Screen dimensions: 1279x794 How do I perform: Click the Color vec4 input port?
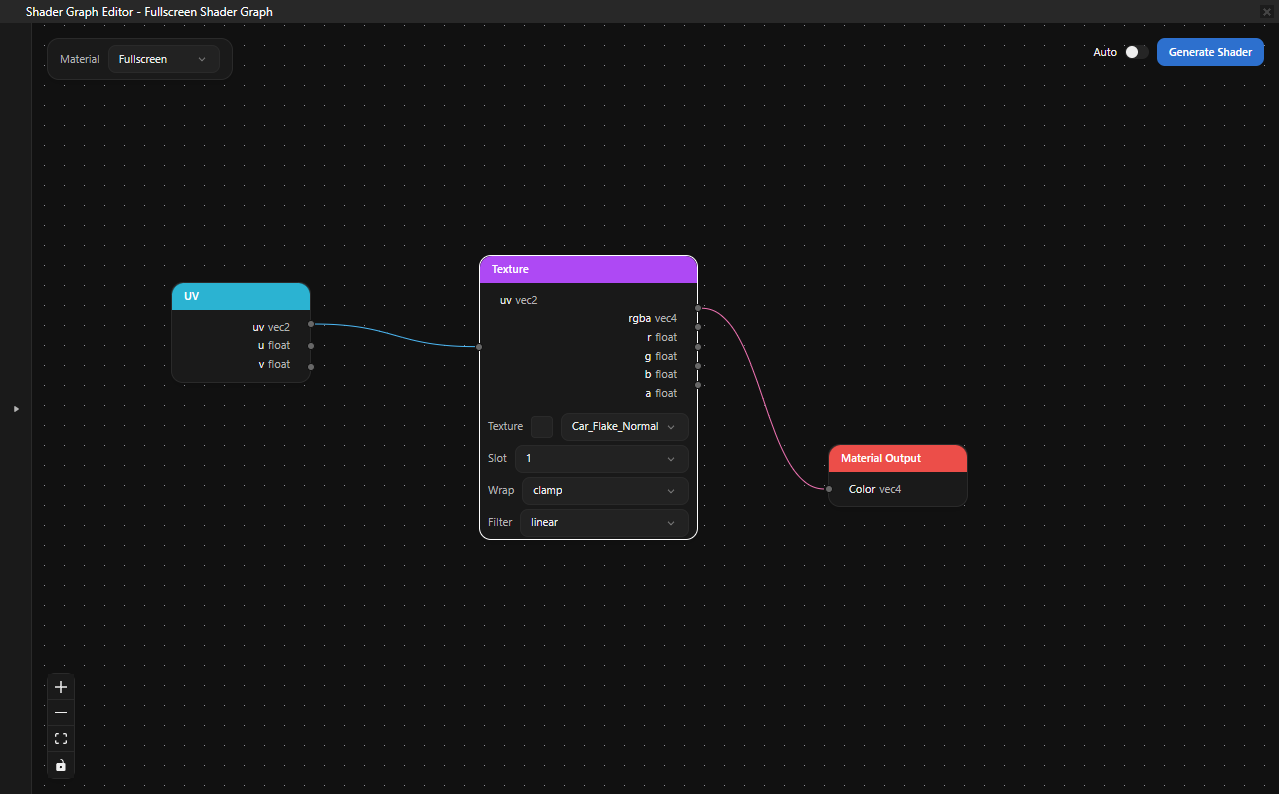coord(829,489)
